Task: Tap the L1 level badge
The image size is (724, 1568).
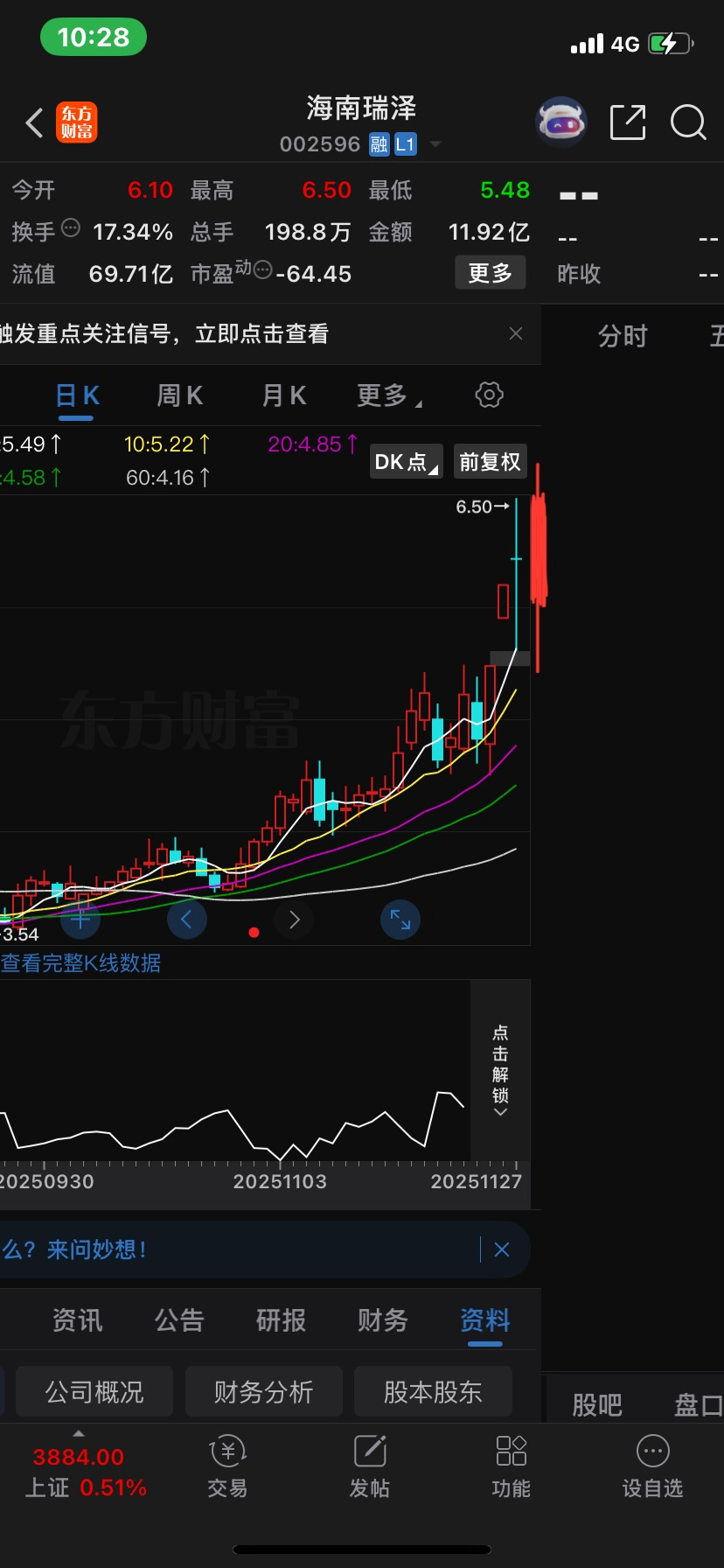Action: click(x=405, y=144)
